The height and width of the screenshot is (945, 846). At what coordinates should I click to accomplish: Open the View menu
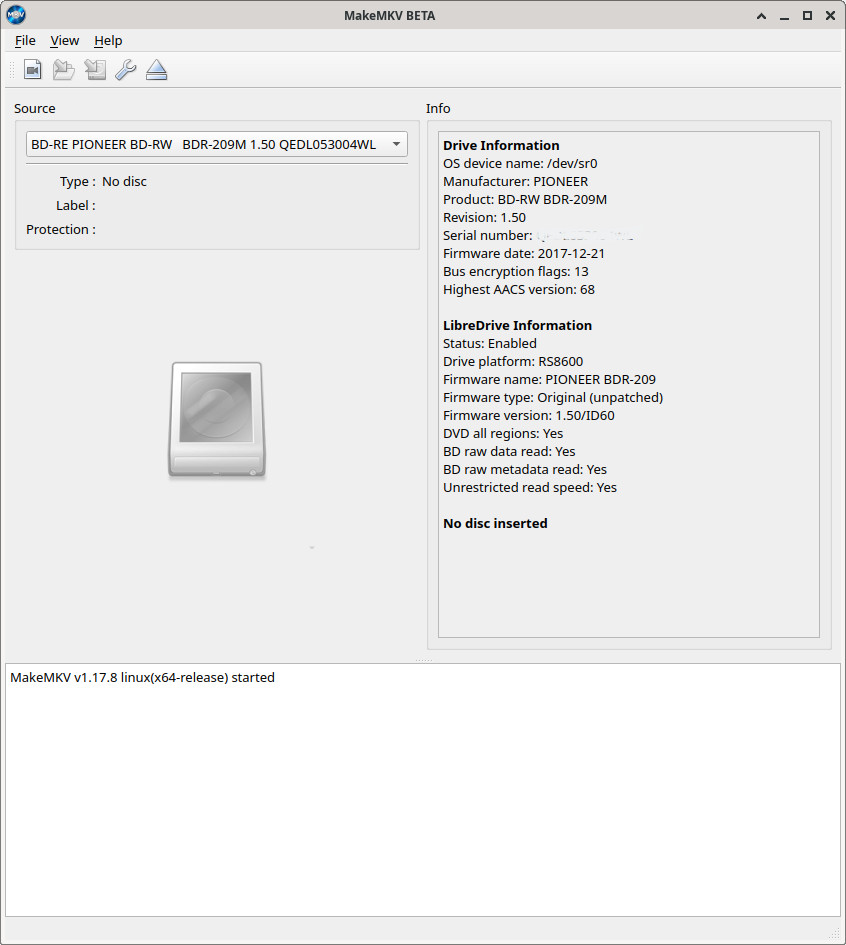point(64,40)
